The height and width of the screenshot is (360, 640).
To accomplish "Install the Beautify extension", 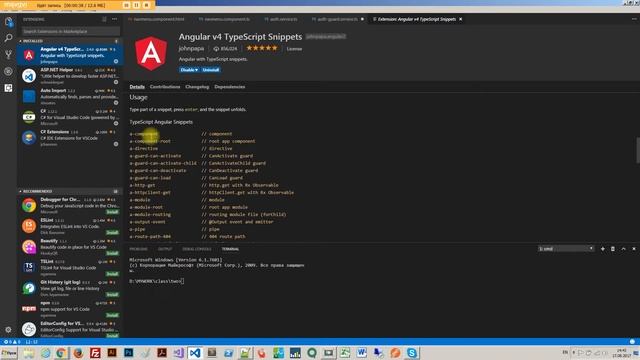I will tap(112, 253).
